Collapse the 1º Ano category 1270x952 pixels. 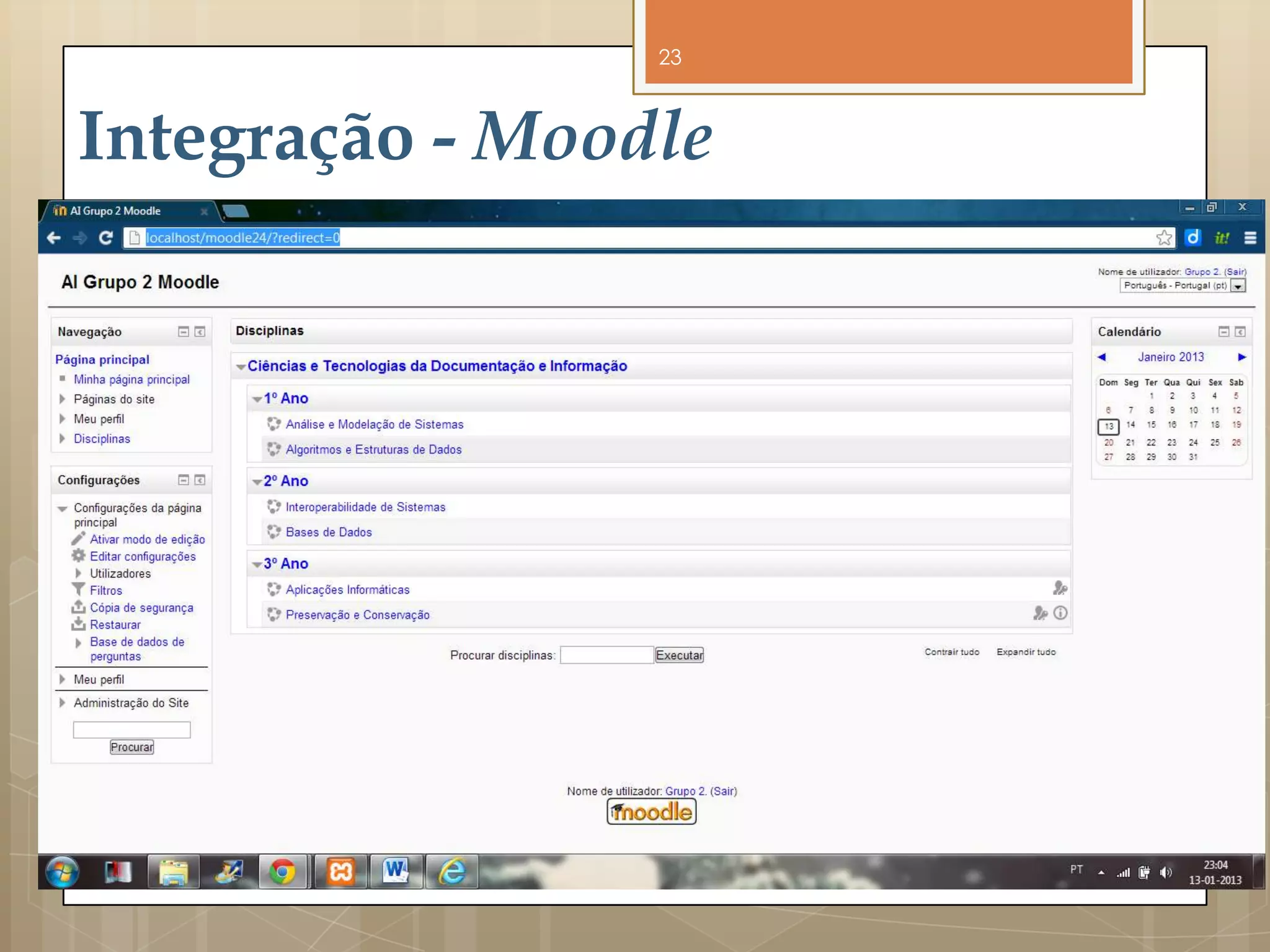(x=257, y=399)
